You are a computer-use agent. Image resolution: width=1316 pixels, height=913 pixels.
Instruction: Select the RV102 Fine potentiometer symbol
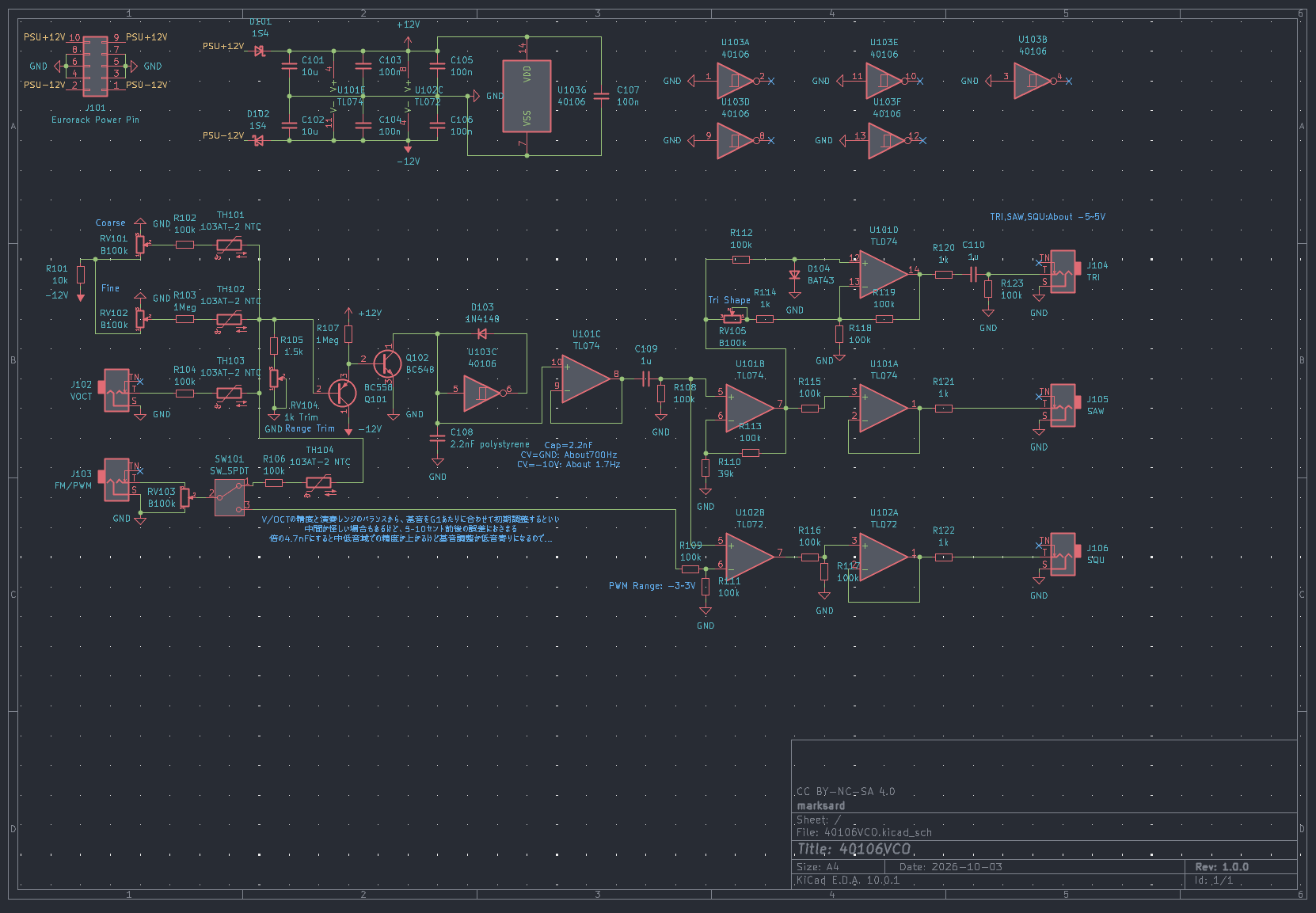coord(140,319)
